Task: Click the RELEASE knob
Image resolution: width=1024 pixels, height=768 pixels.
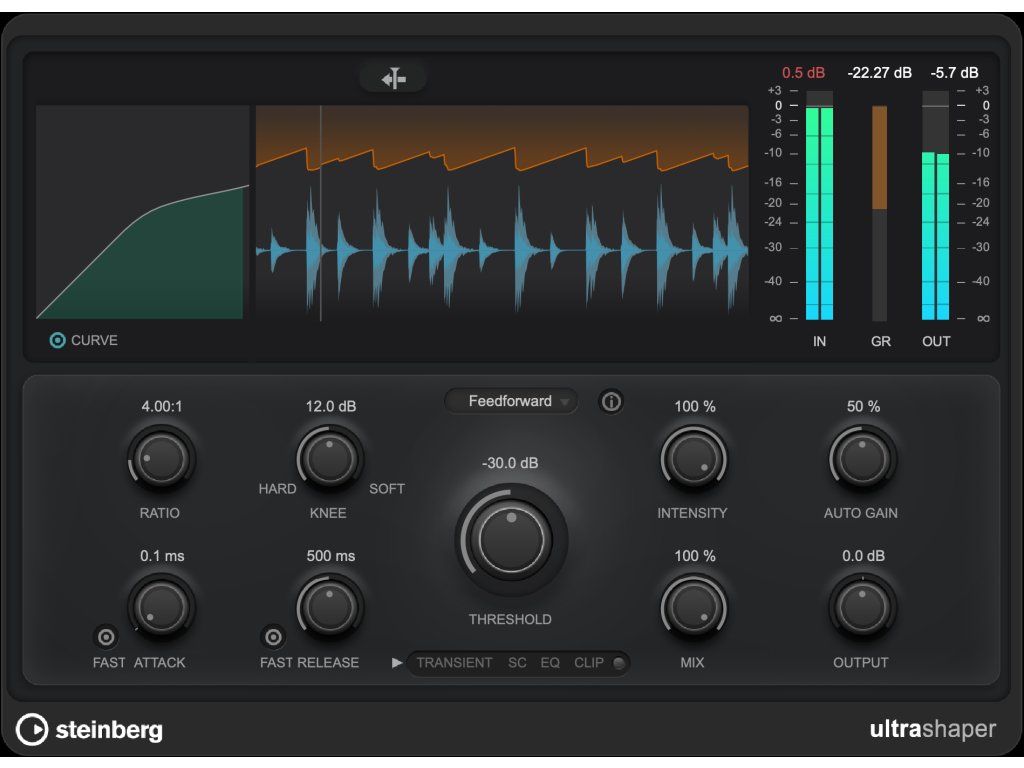Action: tap(329, 607)
